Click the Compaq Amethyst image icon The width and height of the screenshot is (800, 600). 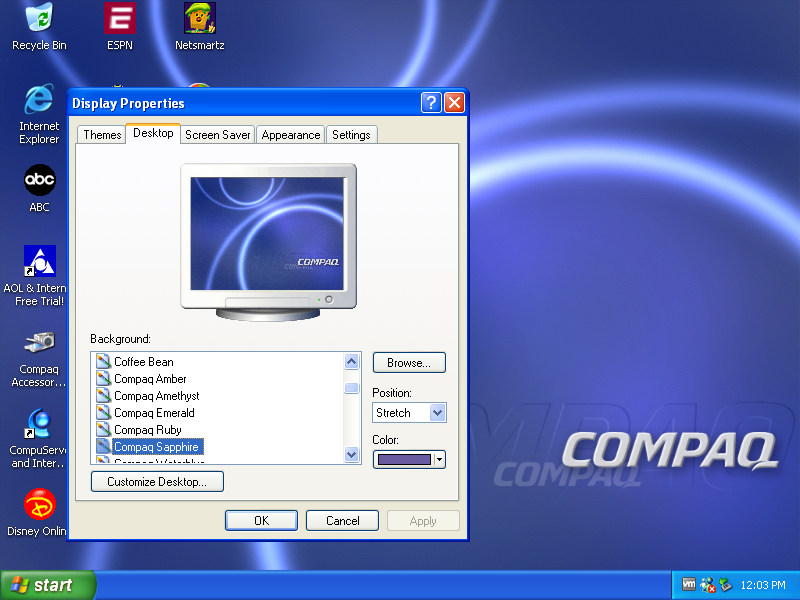tap(104, 395)
